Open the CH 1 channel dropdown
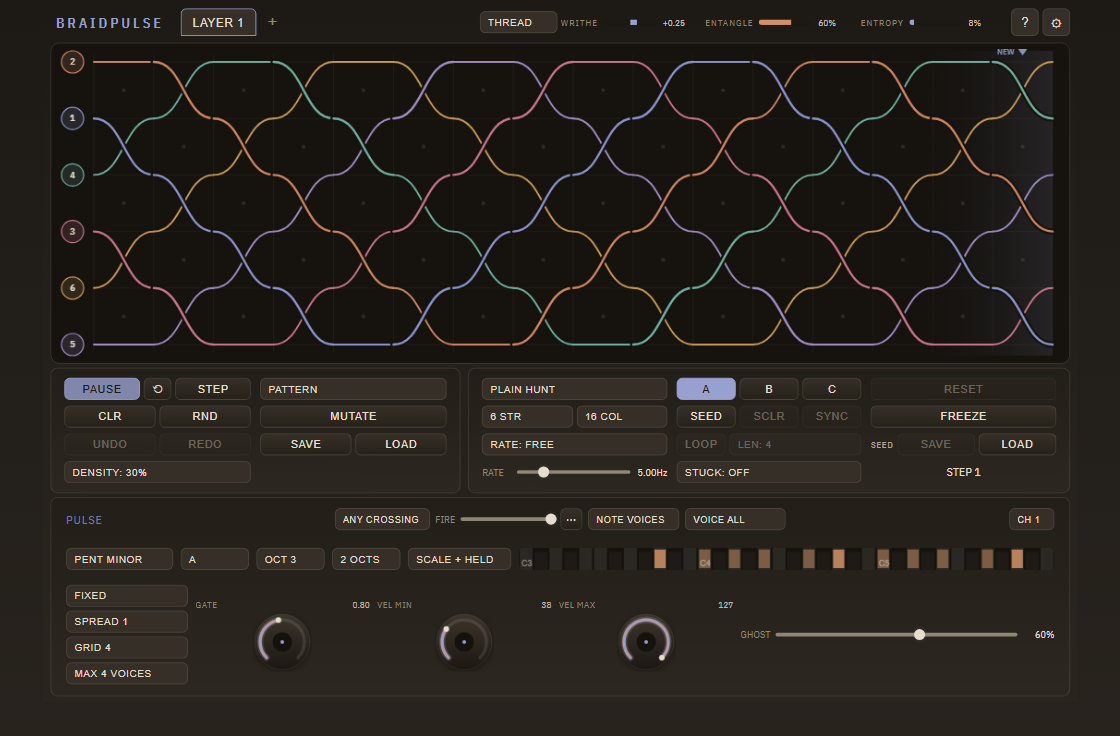Viewport: 1120px width, 736px height. [x=1031, y=519]
